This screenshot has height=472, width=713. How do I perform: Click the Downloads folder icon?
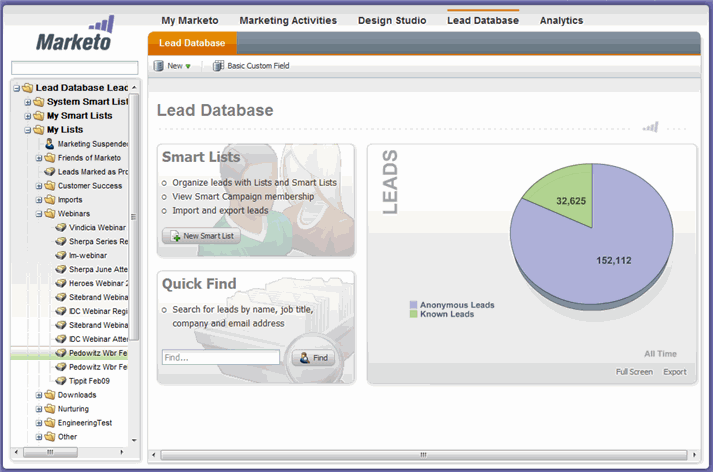point(50,395)
